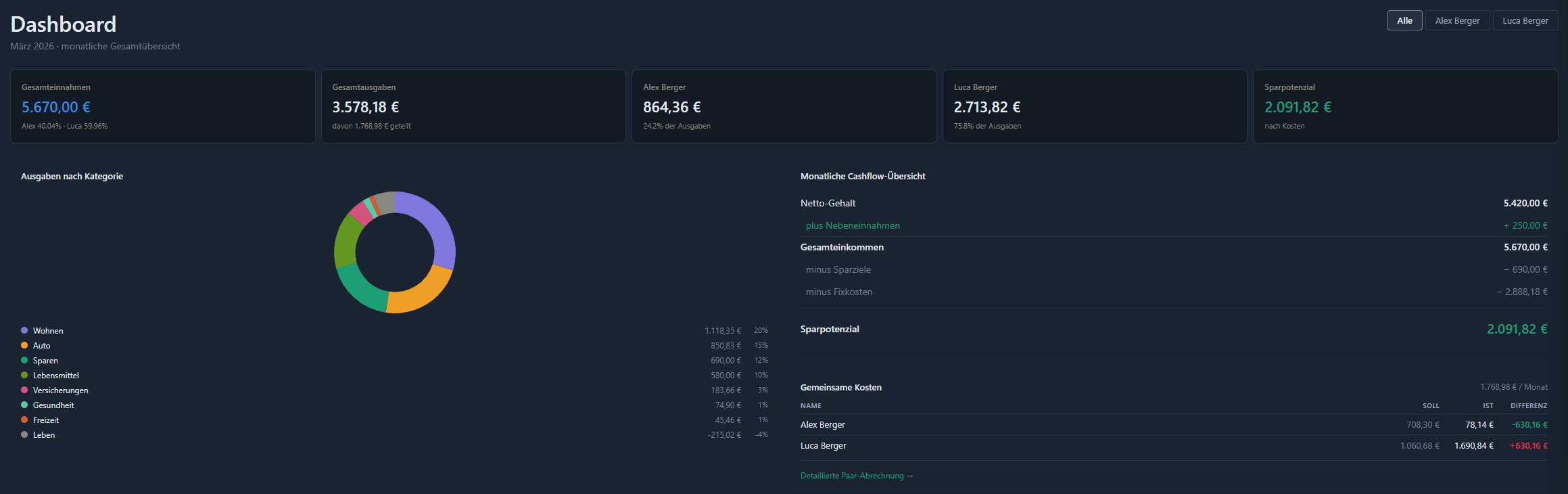The height and width of the screenshot is (494, 1568).
Task: Click the SOLL column header
Action: coord(1431,406)
